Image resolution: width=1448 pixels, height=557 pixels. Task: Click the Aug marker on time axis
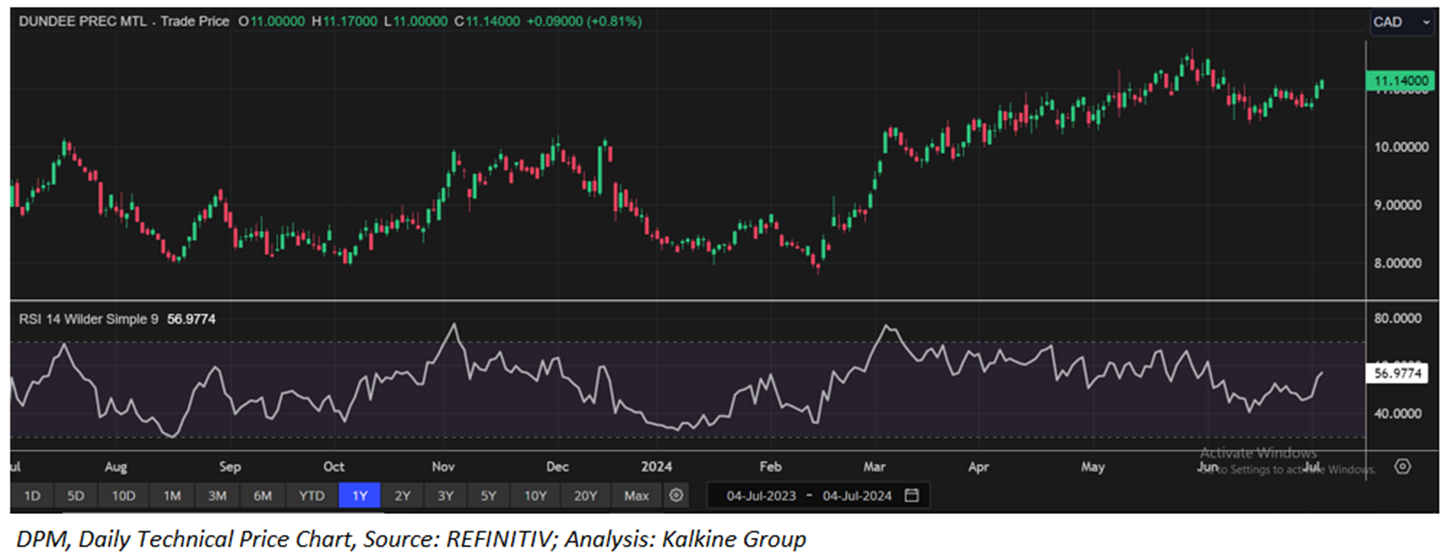click(116, 467)
